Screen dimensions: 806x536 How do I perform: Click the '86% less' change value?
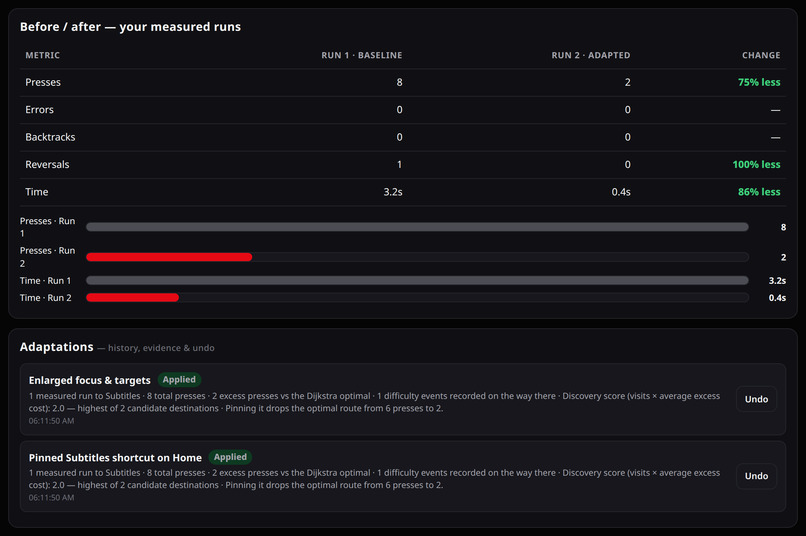point(759,192)
